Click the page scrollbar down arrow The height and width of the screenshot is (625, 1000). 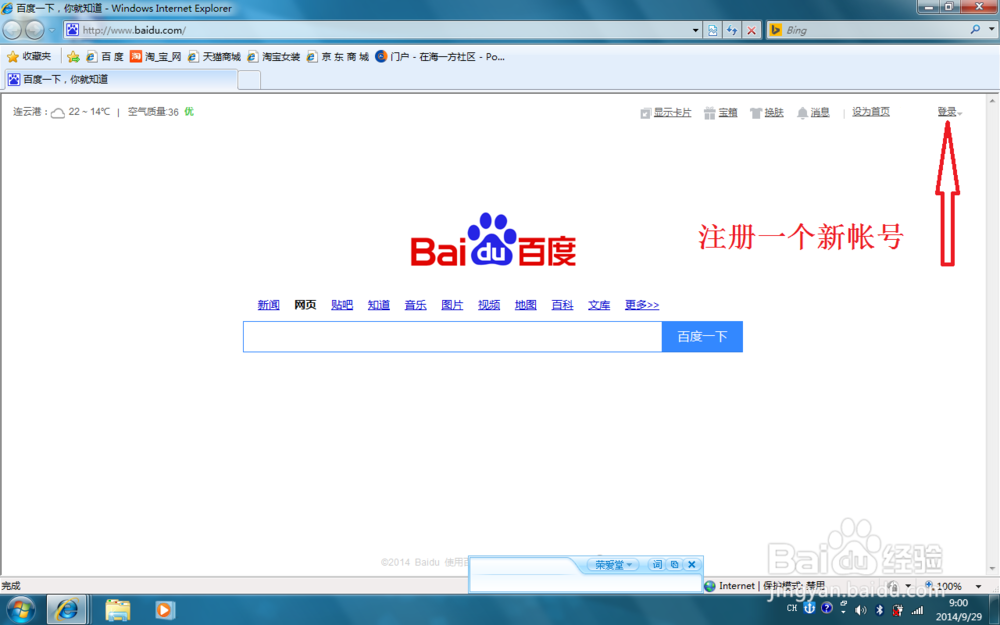(992, 568)
